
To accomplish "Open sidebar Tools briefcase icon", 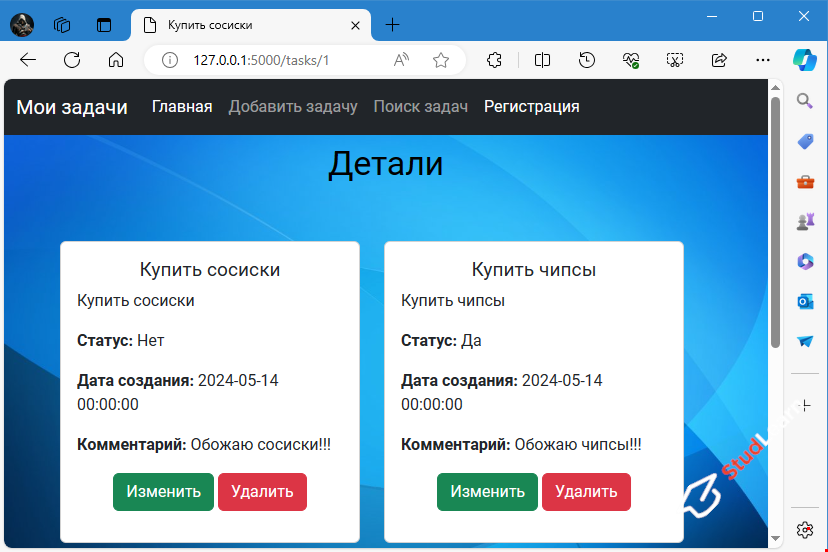I will pyautogui.click(x=805, y=182).
